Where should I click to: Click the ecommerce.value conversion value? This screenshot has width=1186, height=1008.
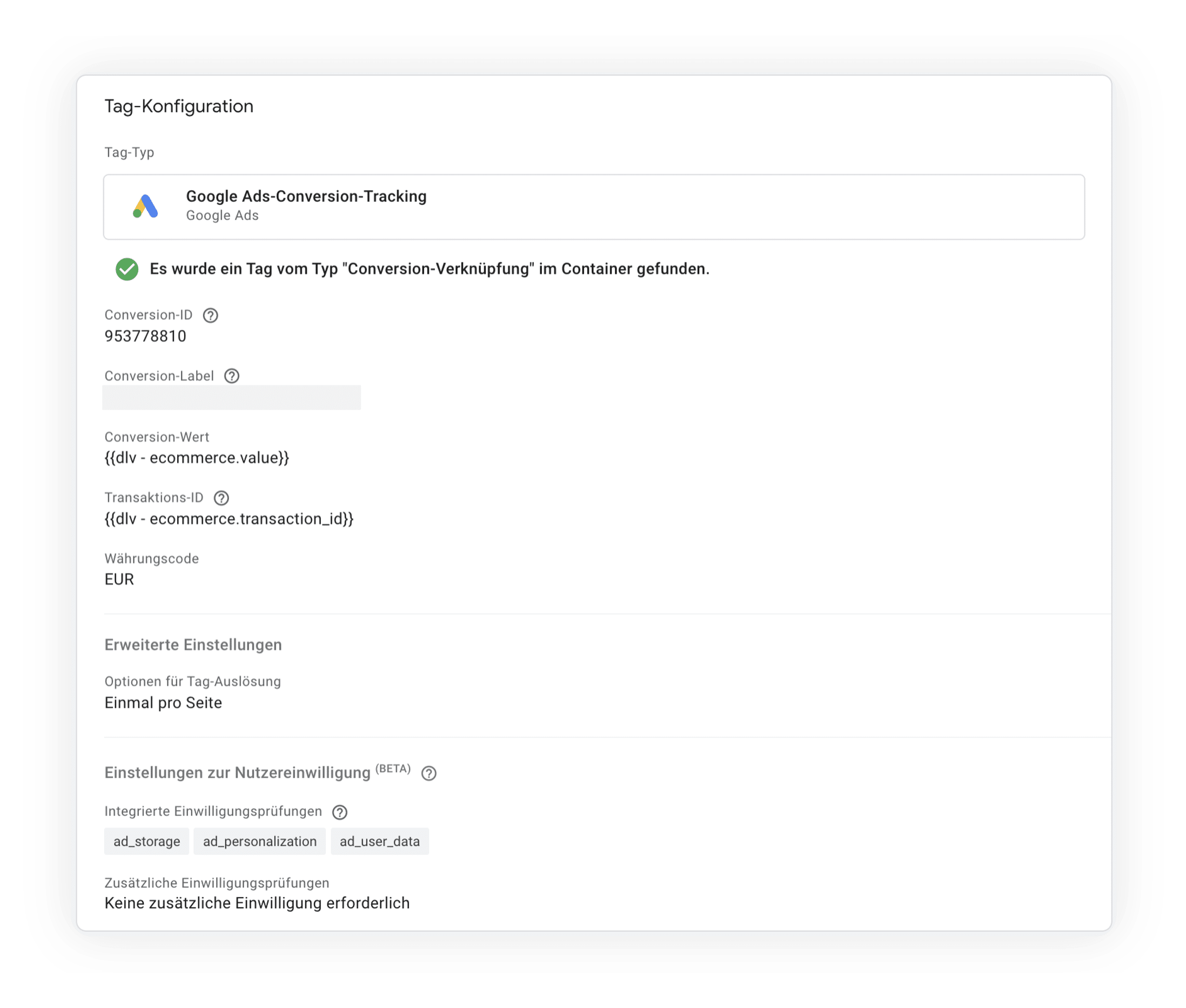(197, 458)
